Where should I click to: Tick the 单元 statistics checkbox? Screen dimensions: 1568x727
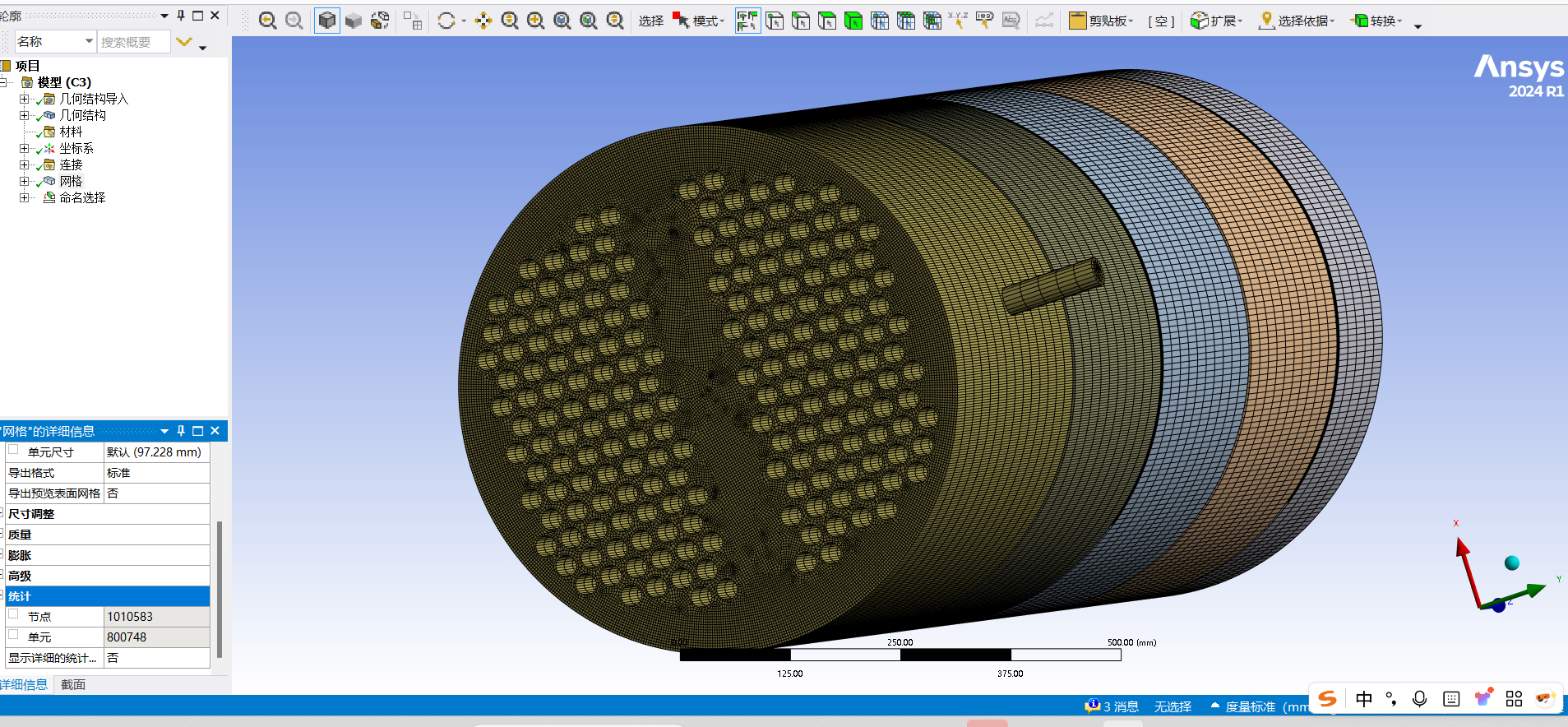13,635
